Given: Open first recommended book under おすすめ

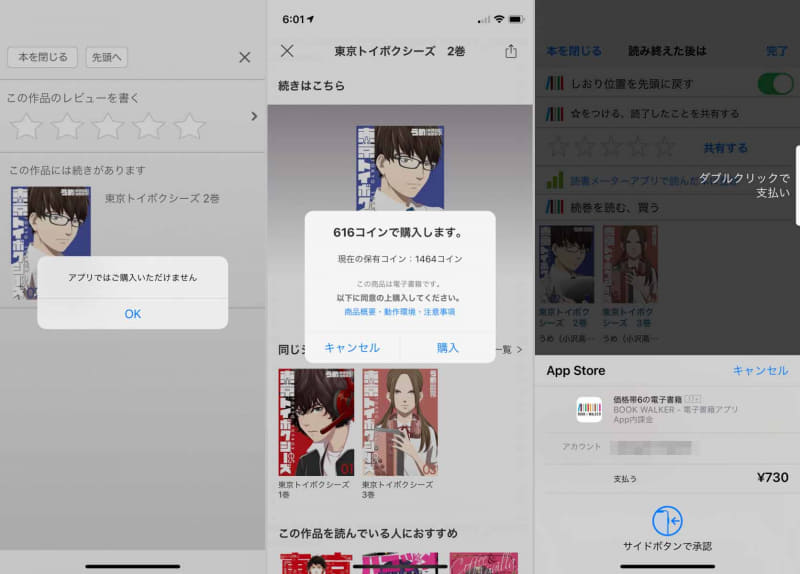Looking at the screenshot, I should (316, 563).
